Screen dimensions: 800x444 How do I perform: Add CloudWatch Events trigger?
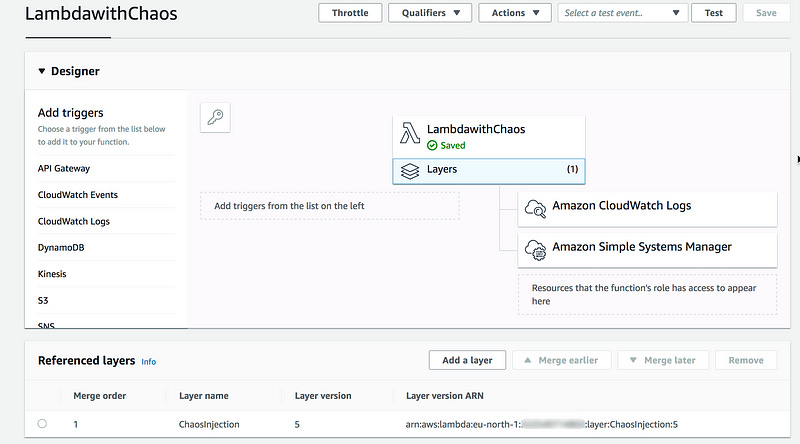pyautogui.click(x=78, y=195)
